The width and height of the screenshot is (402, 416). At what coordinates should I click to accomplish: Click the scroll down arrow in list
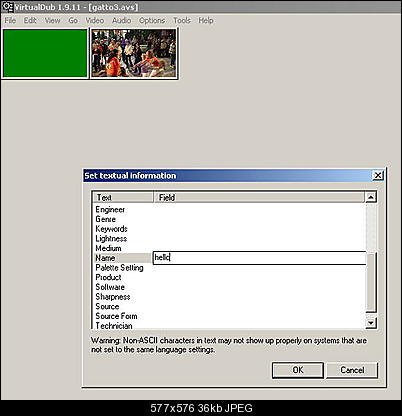click(371, 323)
